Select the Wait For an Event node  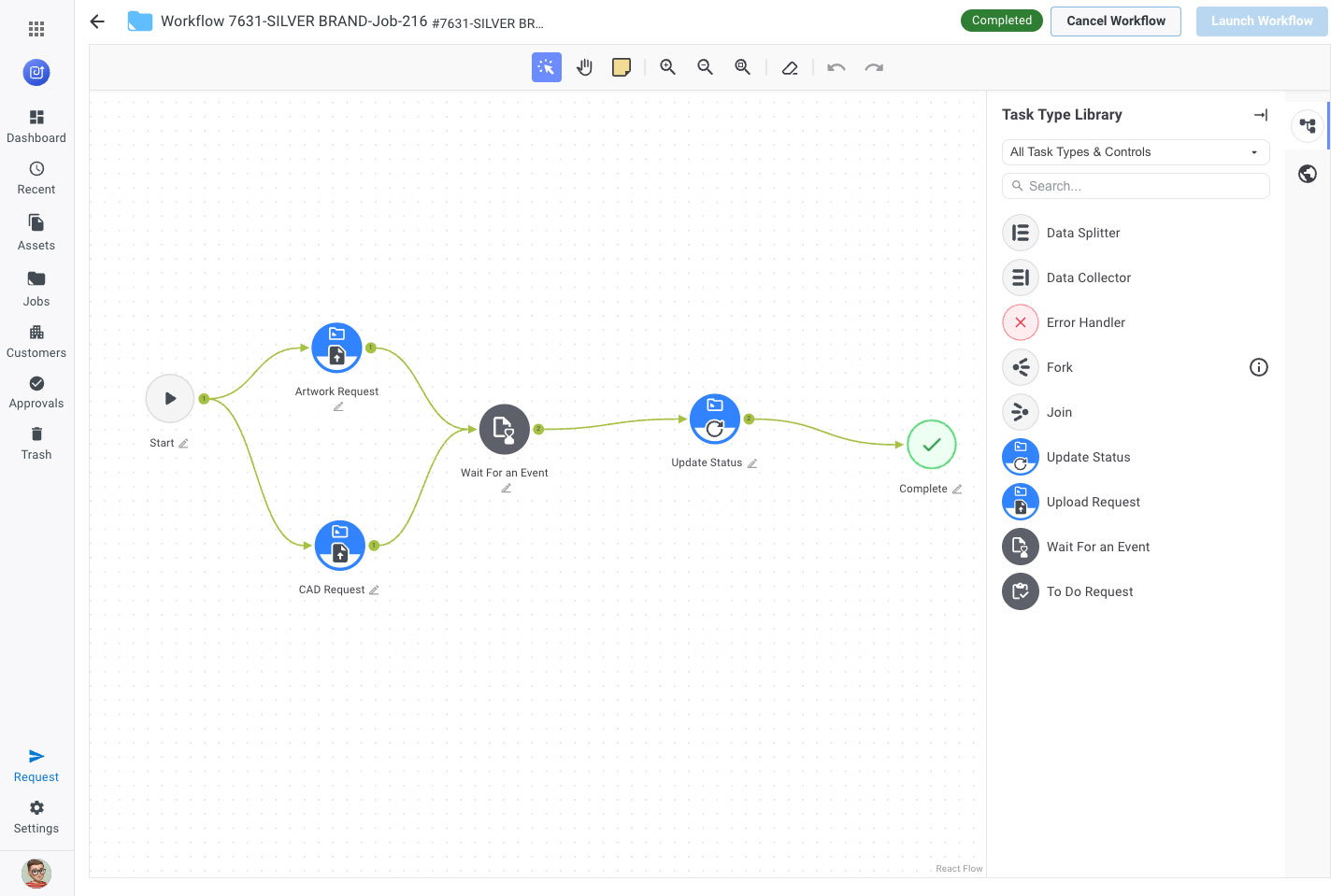click(x=504, y=430)
